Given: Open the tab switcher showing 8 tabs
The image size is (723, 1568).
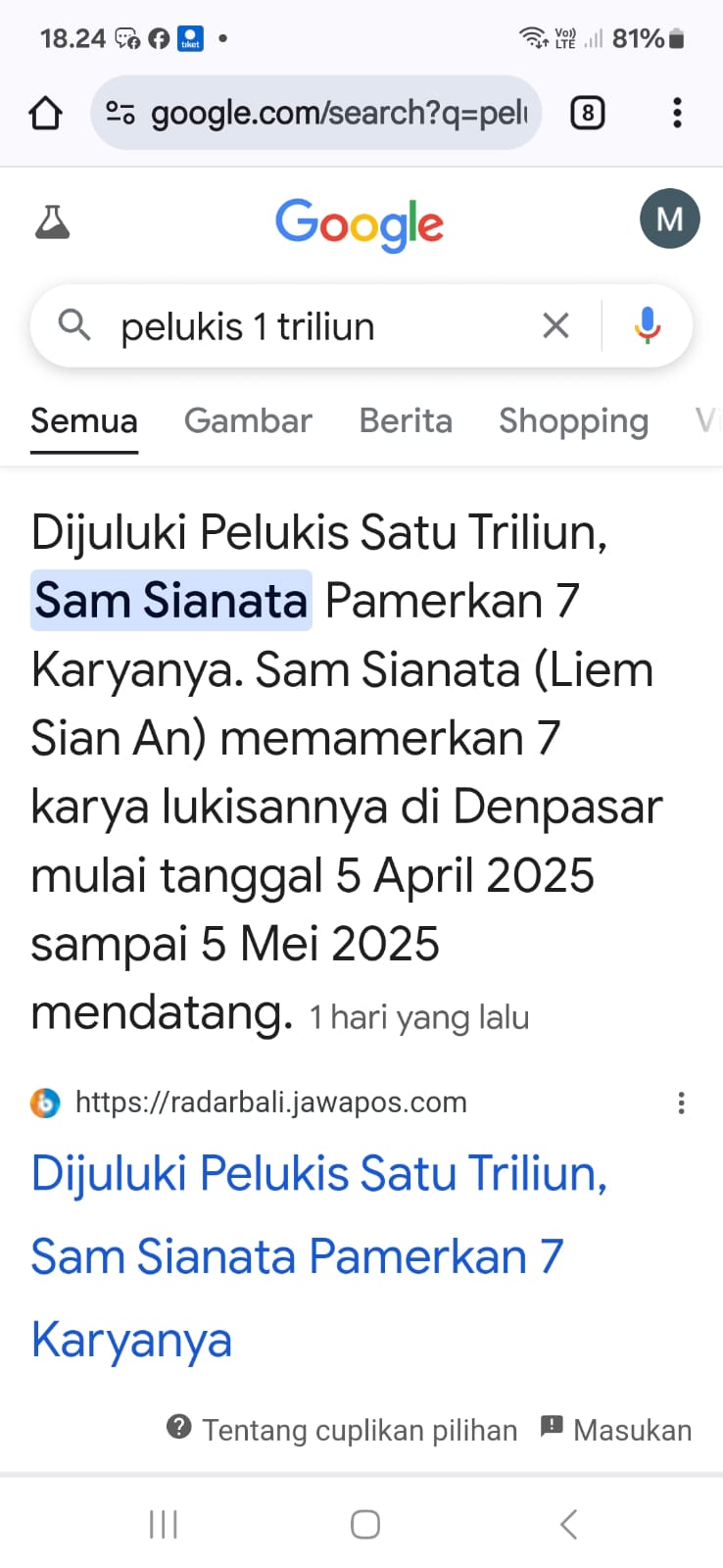Looking at the screenshot, I should pyautogui.click(x=587, y=114).
